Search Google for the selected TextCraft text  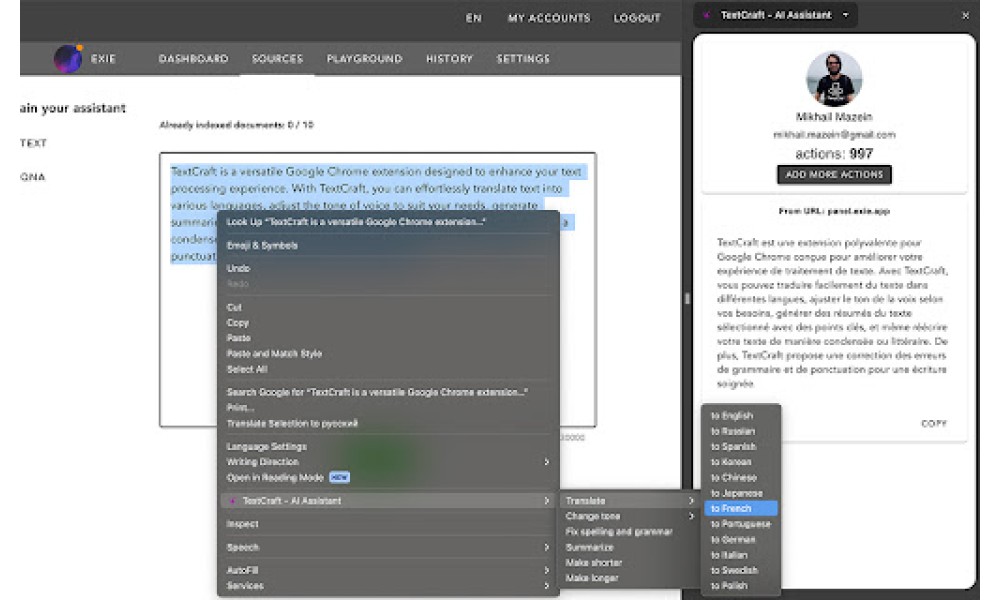click(388, 392)
